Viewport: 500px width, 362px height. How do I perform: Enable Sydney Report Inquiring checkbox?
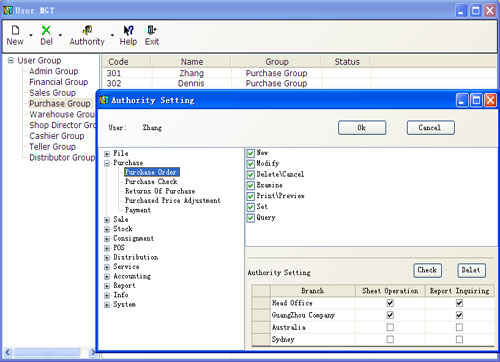(x=459, y=339)
